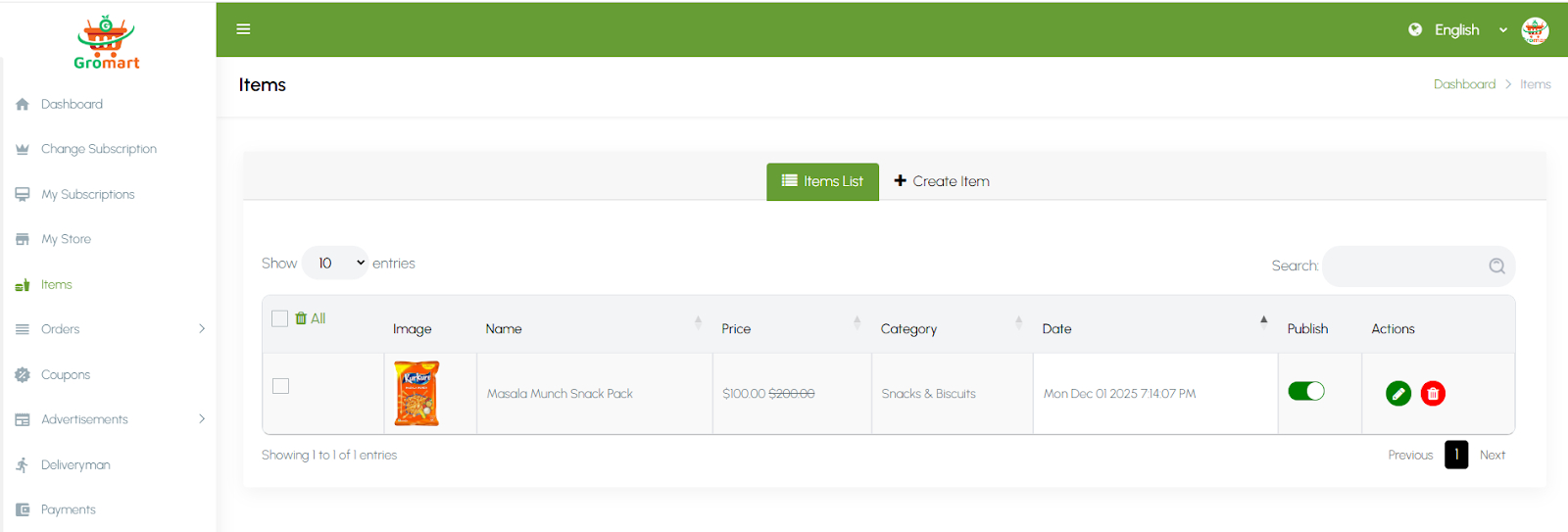This screenshot has width=1568, height=532.
Task: Switch to the Create Item tab
Action: click(x=942, y=181)
